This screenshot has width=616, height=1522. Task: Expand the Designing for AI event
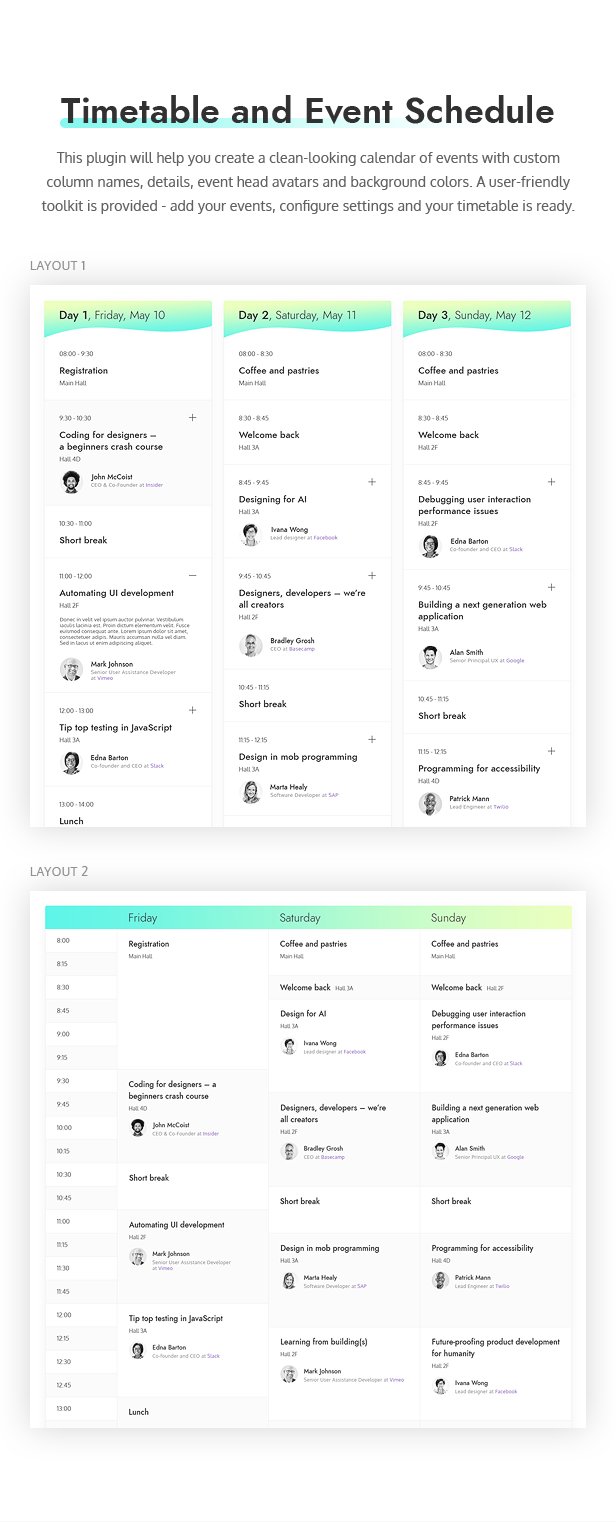[372, 482]
